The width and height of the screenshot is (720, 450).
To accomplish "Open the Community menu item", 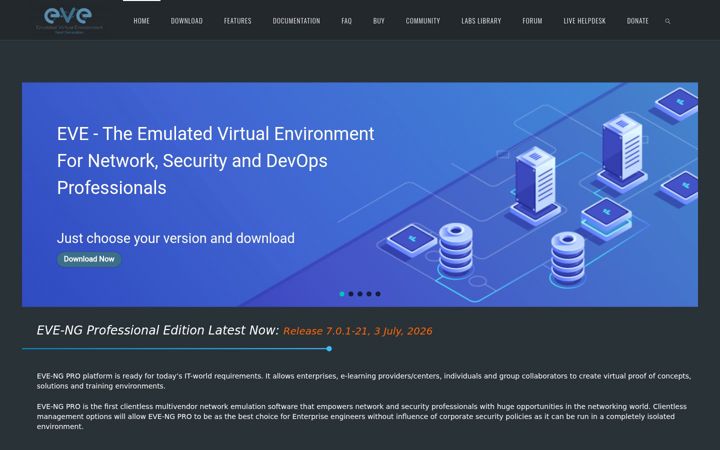I will coord(423,21).
